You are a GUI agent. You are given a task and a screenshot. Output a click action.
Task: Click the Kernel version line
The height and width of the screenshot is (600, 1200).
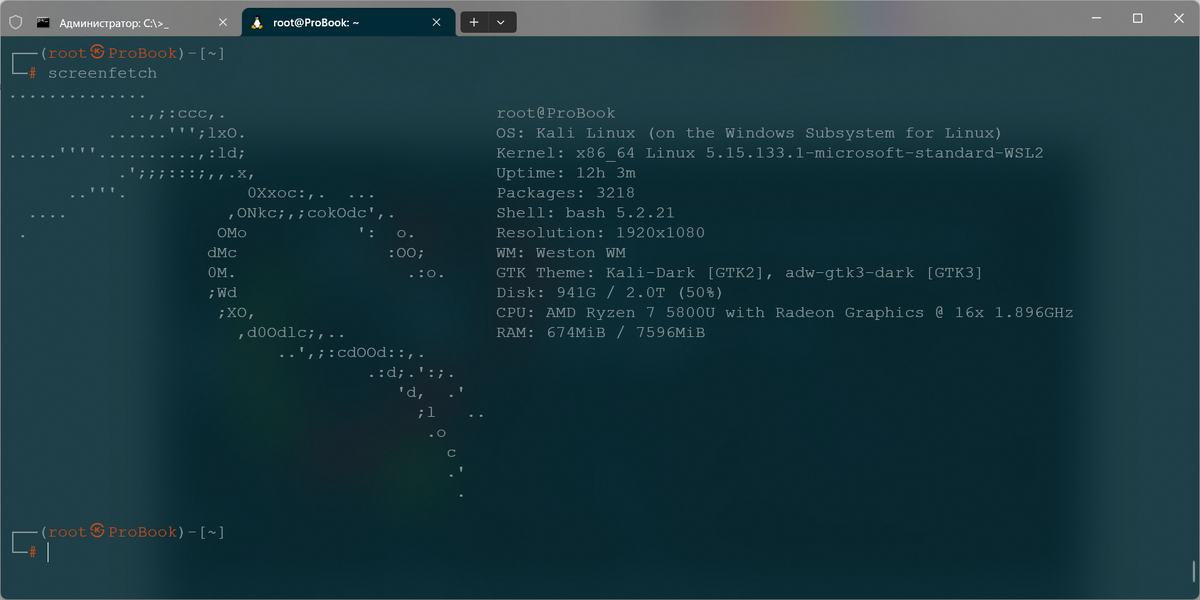(770, 153)
